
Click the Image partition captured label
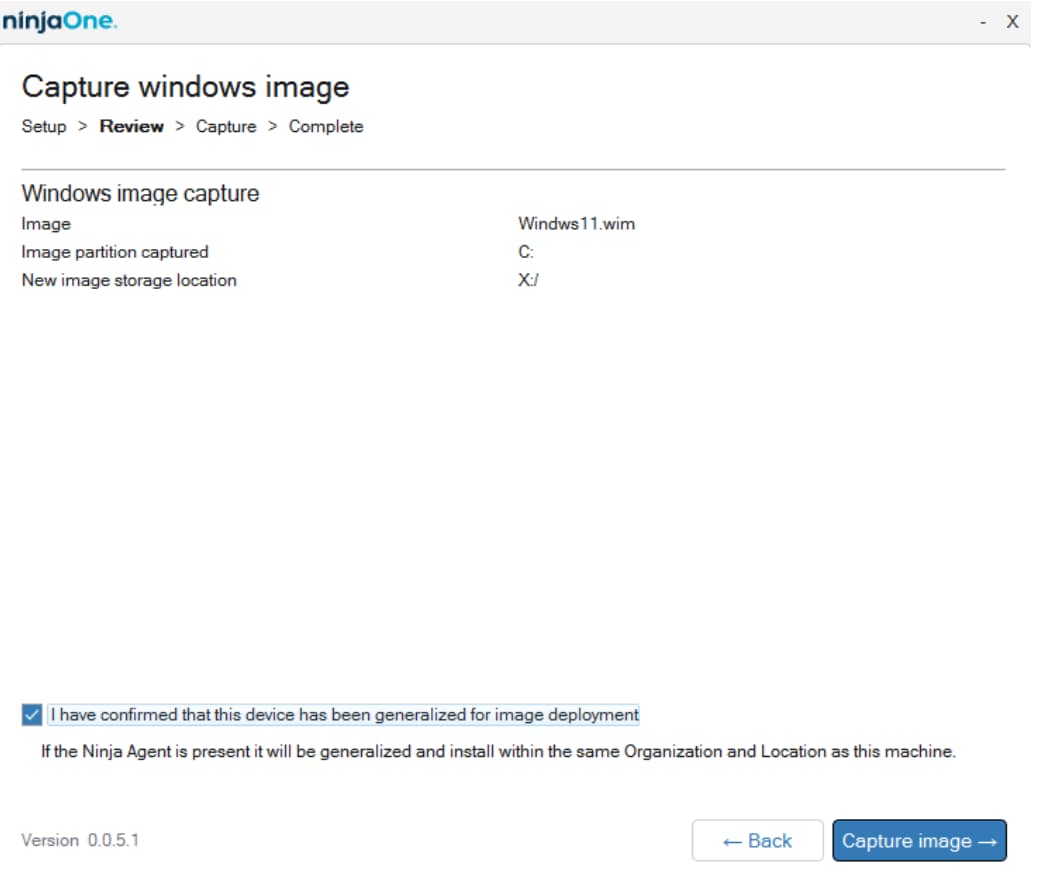click(115, 252)
